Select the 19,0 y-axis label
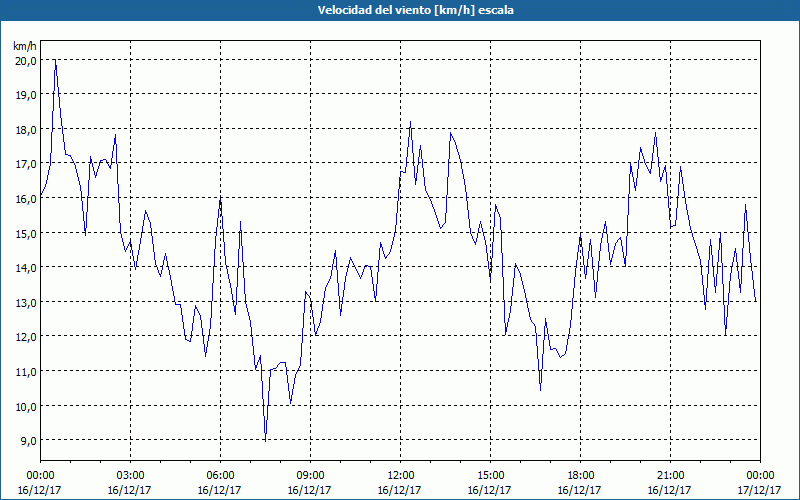The height and width of the screenshot is (500, 800). click(x=26, y=95)
